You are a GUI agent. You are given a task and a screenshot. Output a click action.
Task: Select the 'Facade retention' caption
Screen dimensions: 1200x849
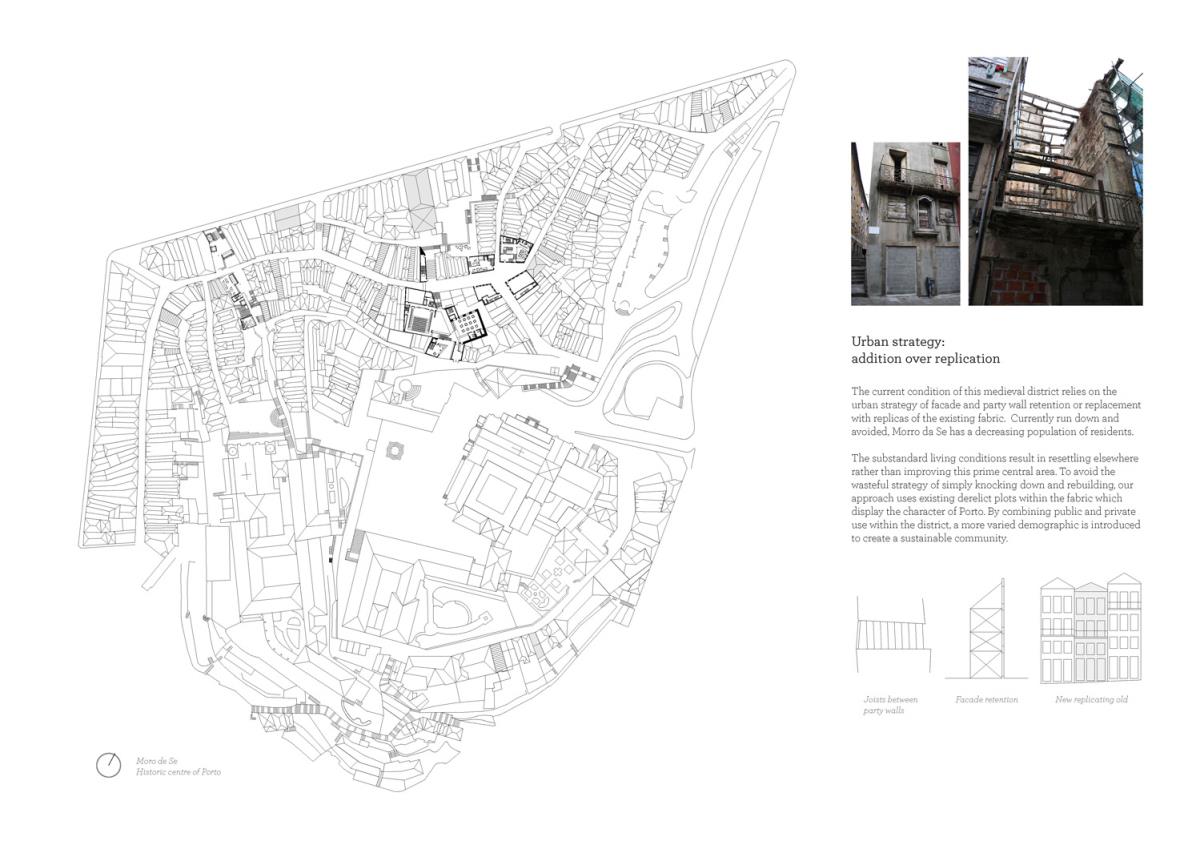coord(986,700)
